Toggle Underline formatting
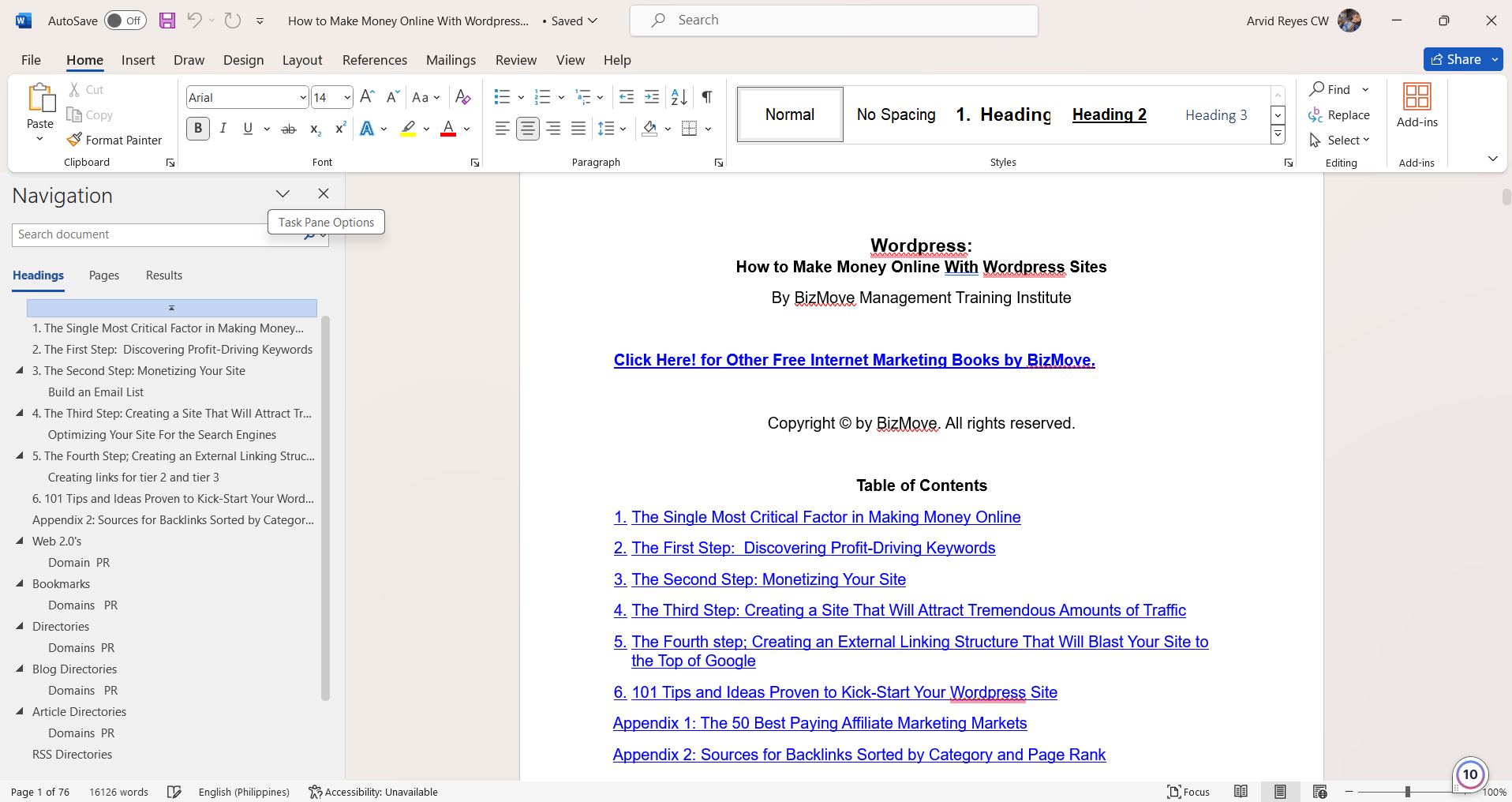The width and height of the screenshot is (1512, 802). point(248,129)
